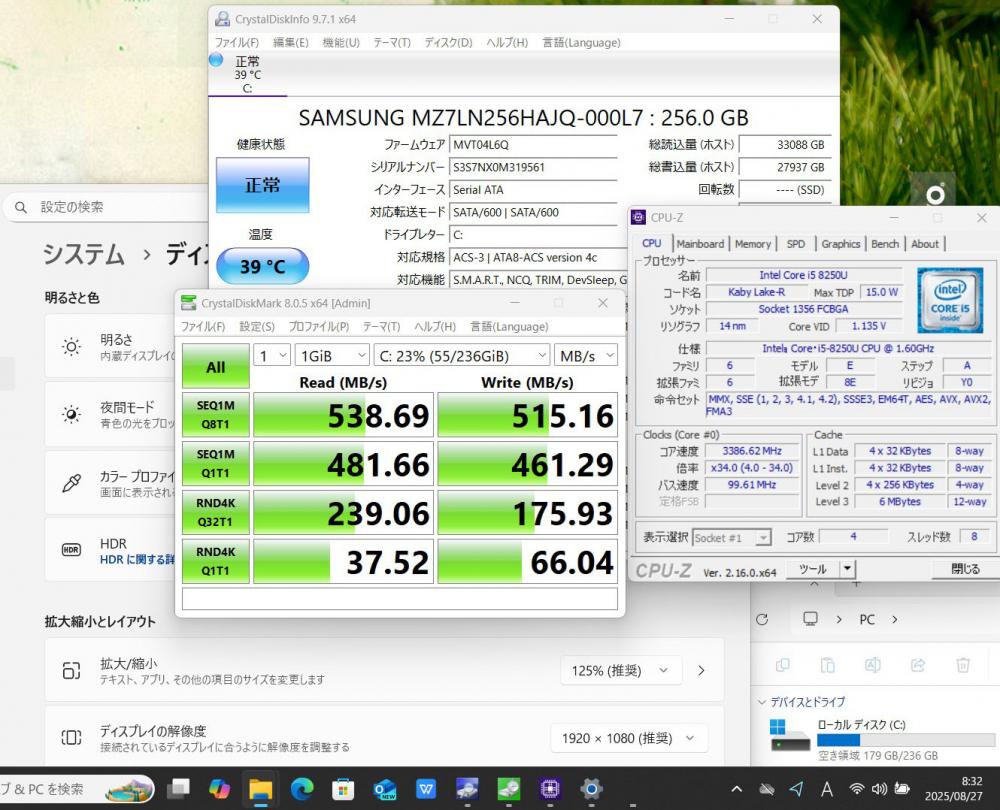Run all benchmarks with the All button
The height and width of the screenshot is (810, 1000).
click(216, 366)
